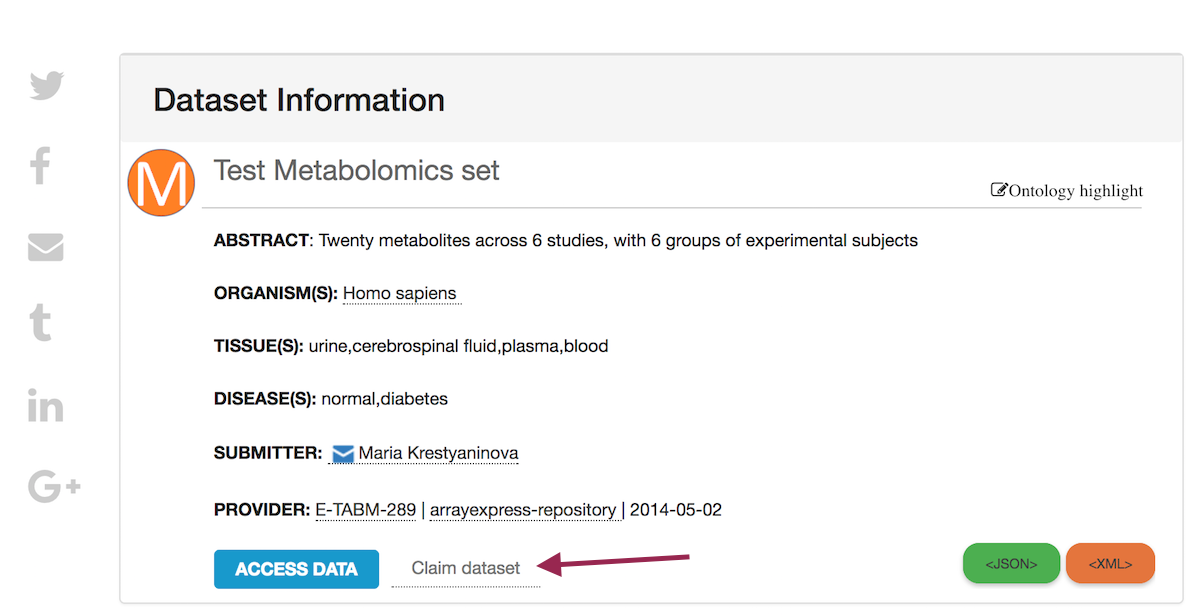Open the Homo sapiens organism link
Screen dimensions: 1200x616
tap(400, 294)
